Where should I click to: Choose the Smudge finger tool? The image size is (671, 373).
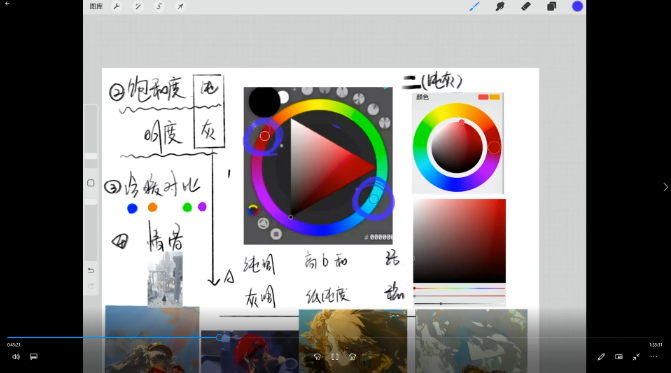coord(500,6)
